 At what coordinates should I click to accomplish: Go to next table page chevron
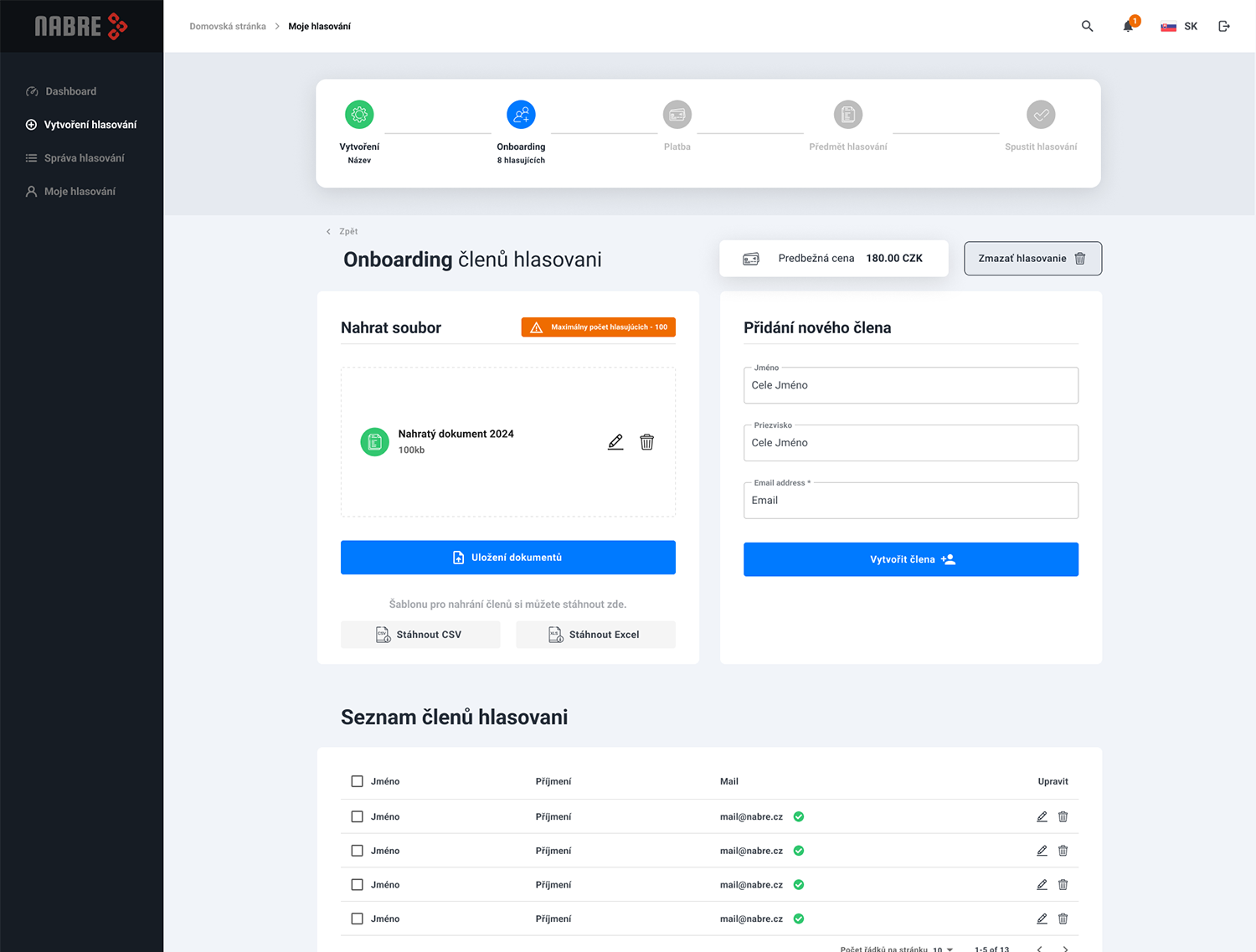pyautogui.click(x=1065, y=949)
